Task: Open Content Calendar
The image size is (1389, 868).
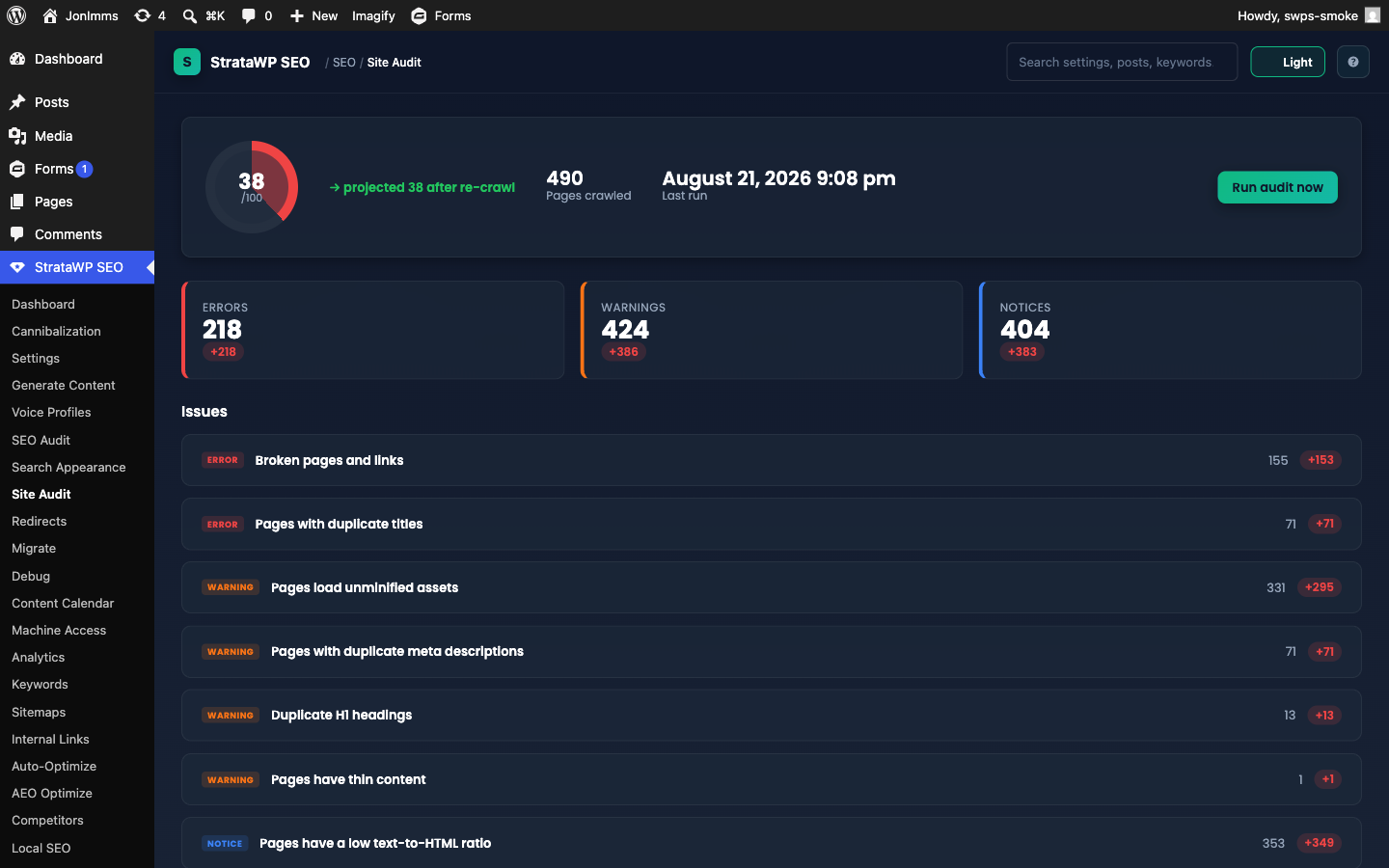Action: [63, 603]
